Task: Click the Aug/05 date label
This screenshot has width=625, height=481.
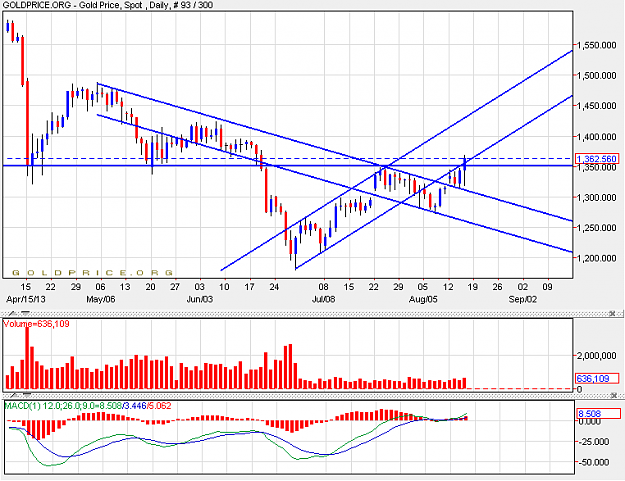Action: [423, 299]
